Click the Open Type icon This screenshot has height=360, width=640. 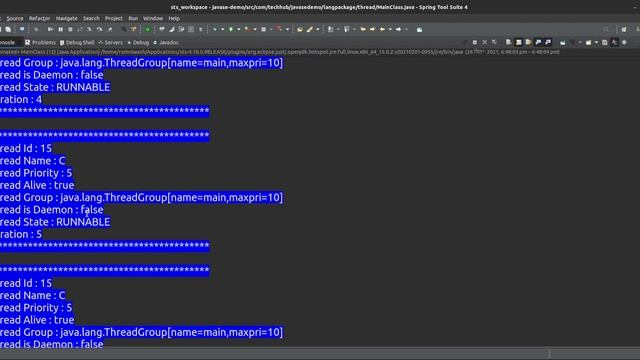coord(300,29)
